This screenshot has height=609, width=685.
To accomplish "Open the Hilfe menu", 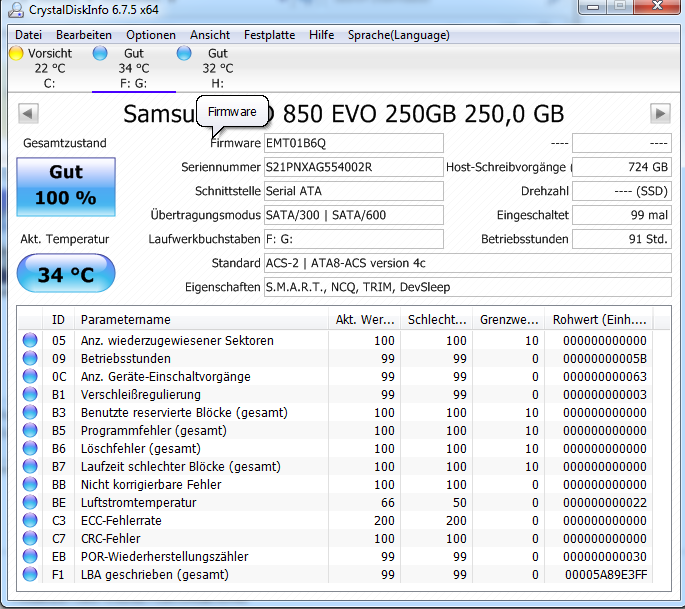I will pos(321,35).
